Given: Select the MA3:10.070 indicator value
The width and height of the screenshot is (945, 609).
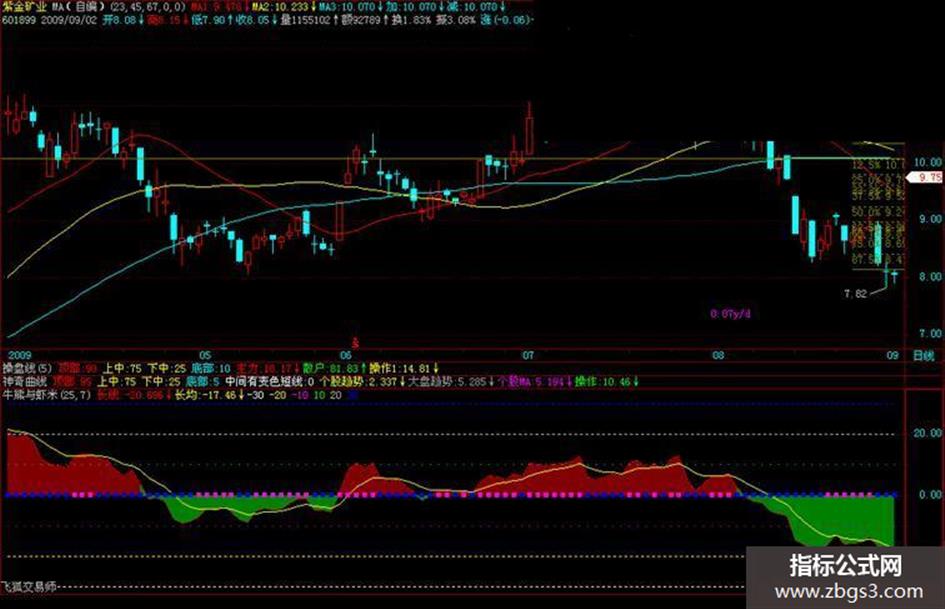Looking at the screenshot, I should [x=349, y=7].
